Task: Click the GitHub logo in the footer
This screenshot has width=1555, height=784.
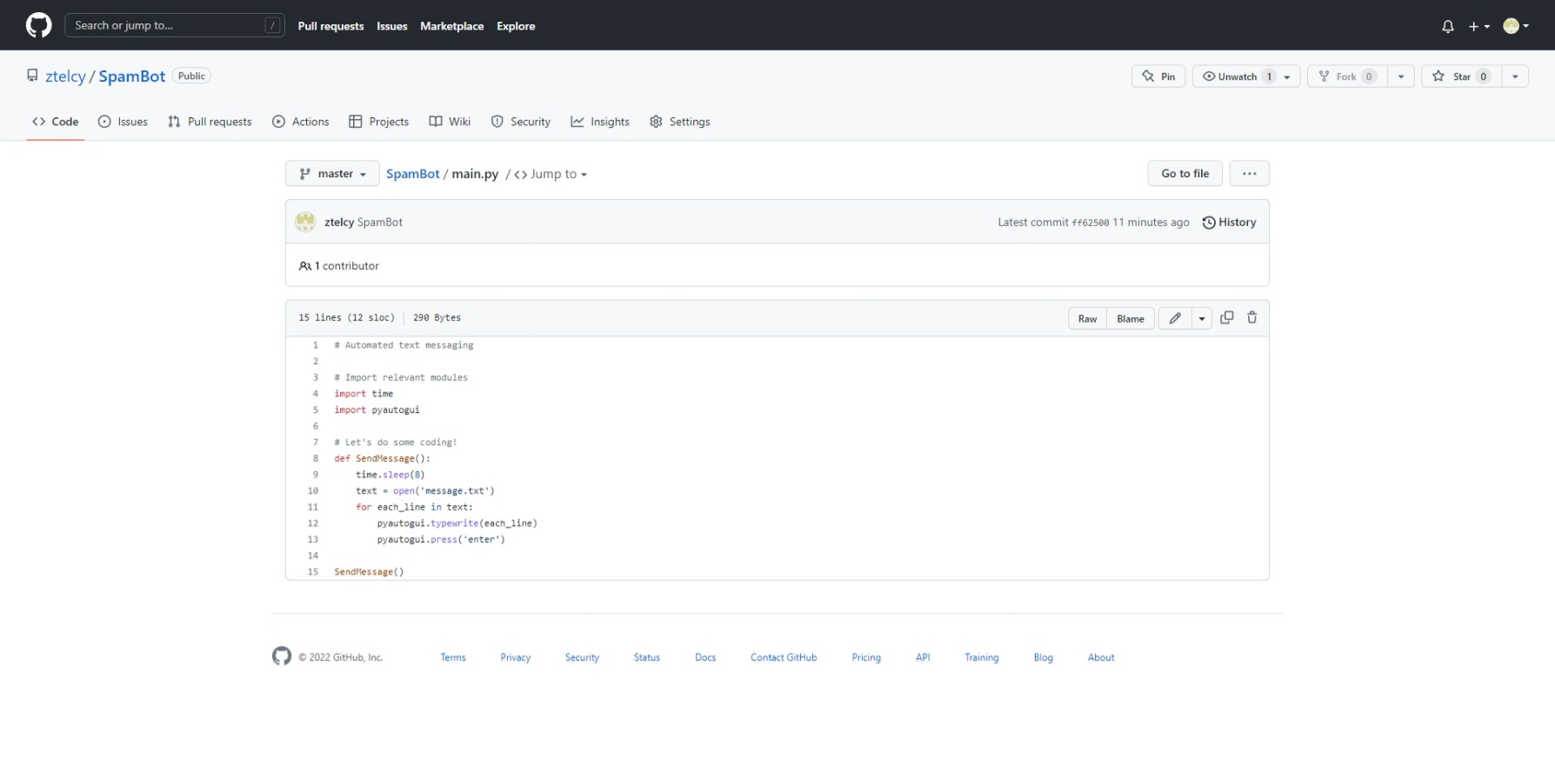Action: click(x=282, y=656)
